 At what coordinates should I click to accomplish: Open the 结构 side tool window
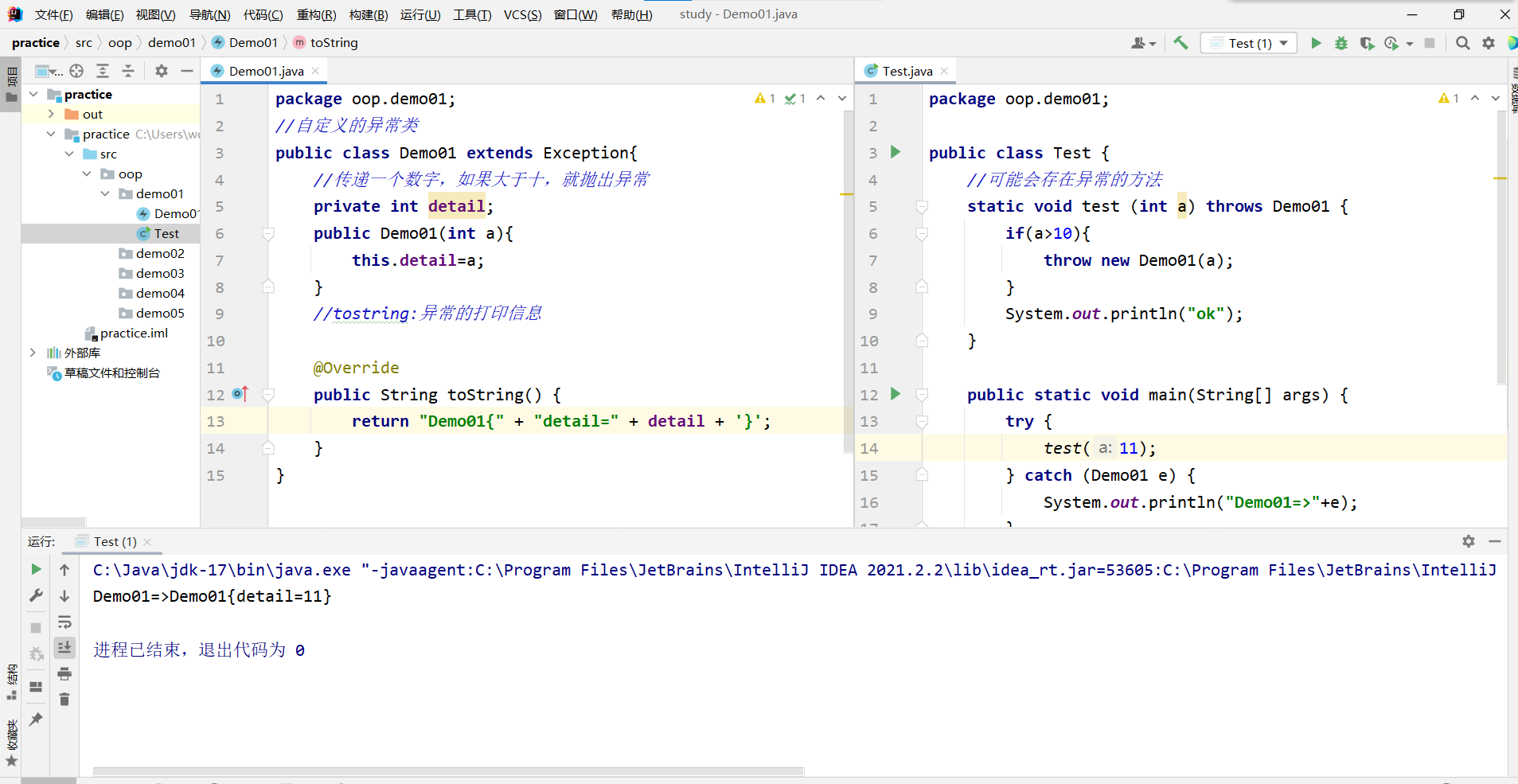pyautogui.click(x=11, y=682)
